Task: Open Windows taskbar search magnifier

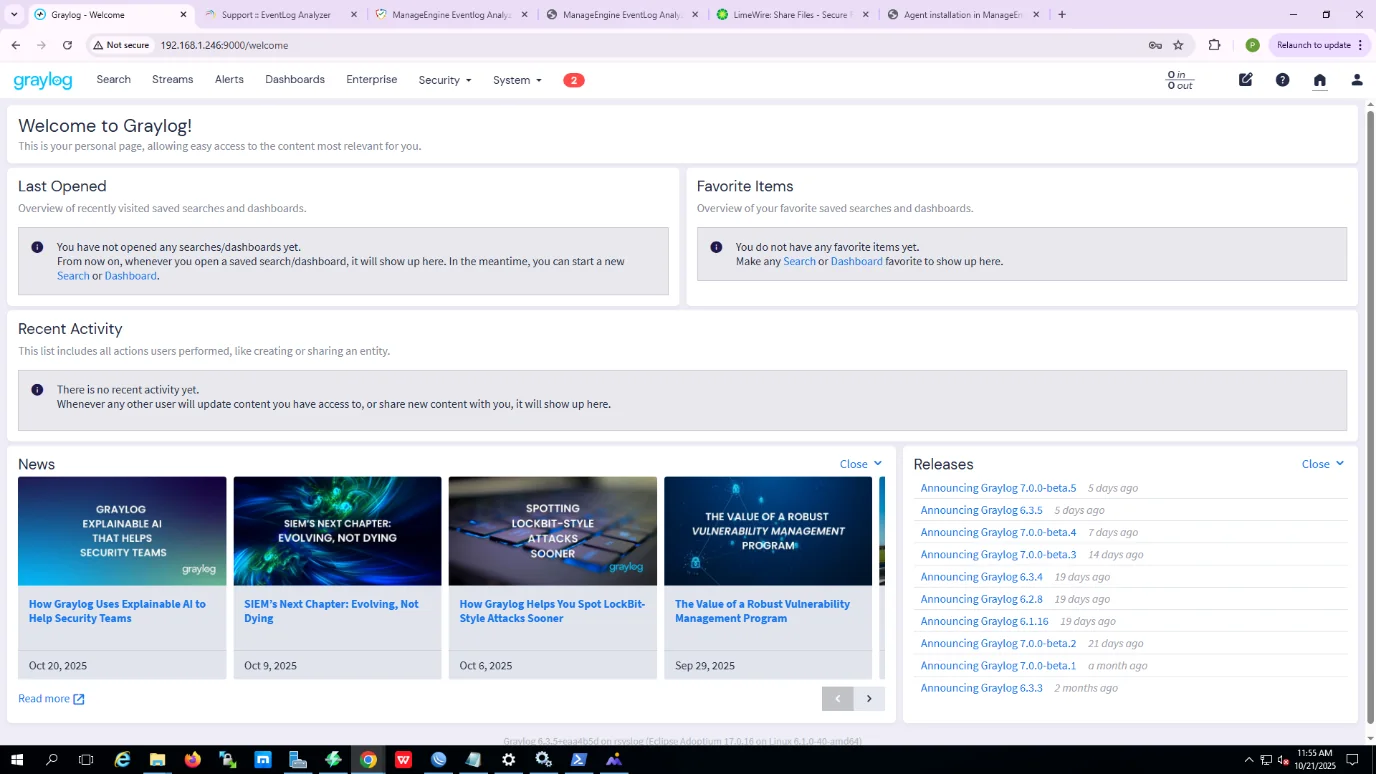Action: click(x=52, y=760)
